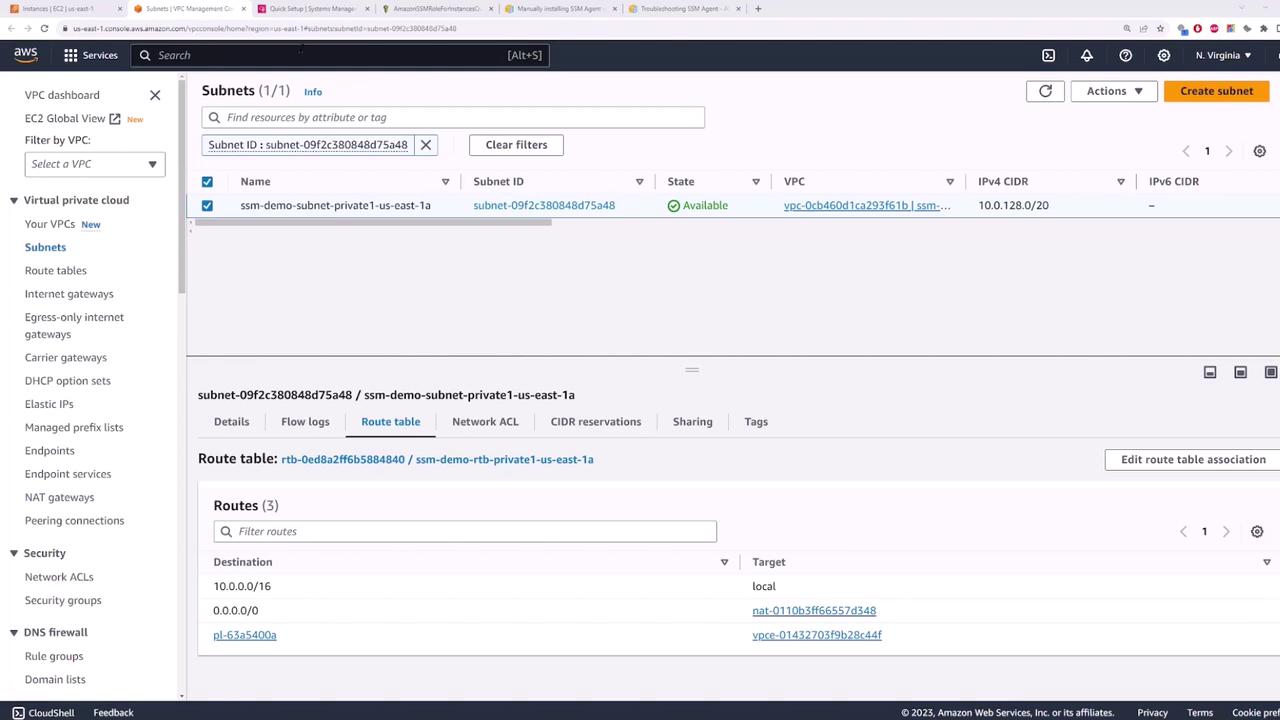
Task: Open the Services grid menu
Action: pyautogui.click(x=91, y=55)
